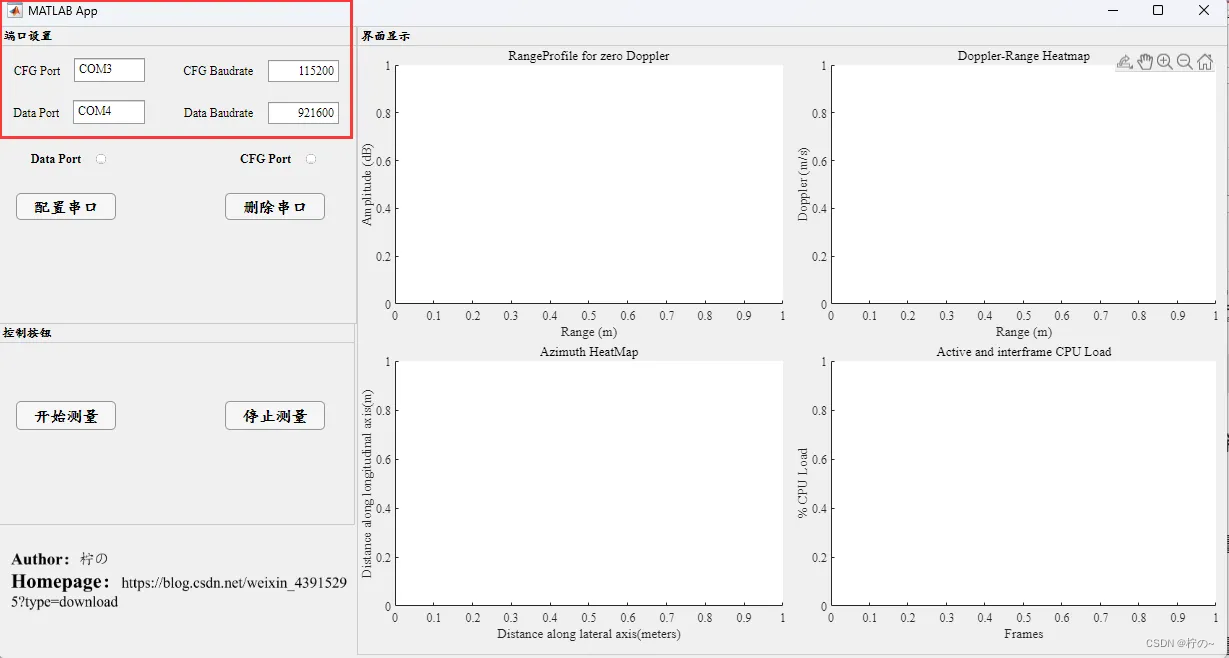The height and width of the screenshot is (658, 1229).
Task: Minimize the MATLAB App window
Action: 1112,11
